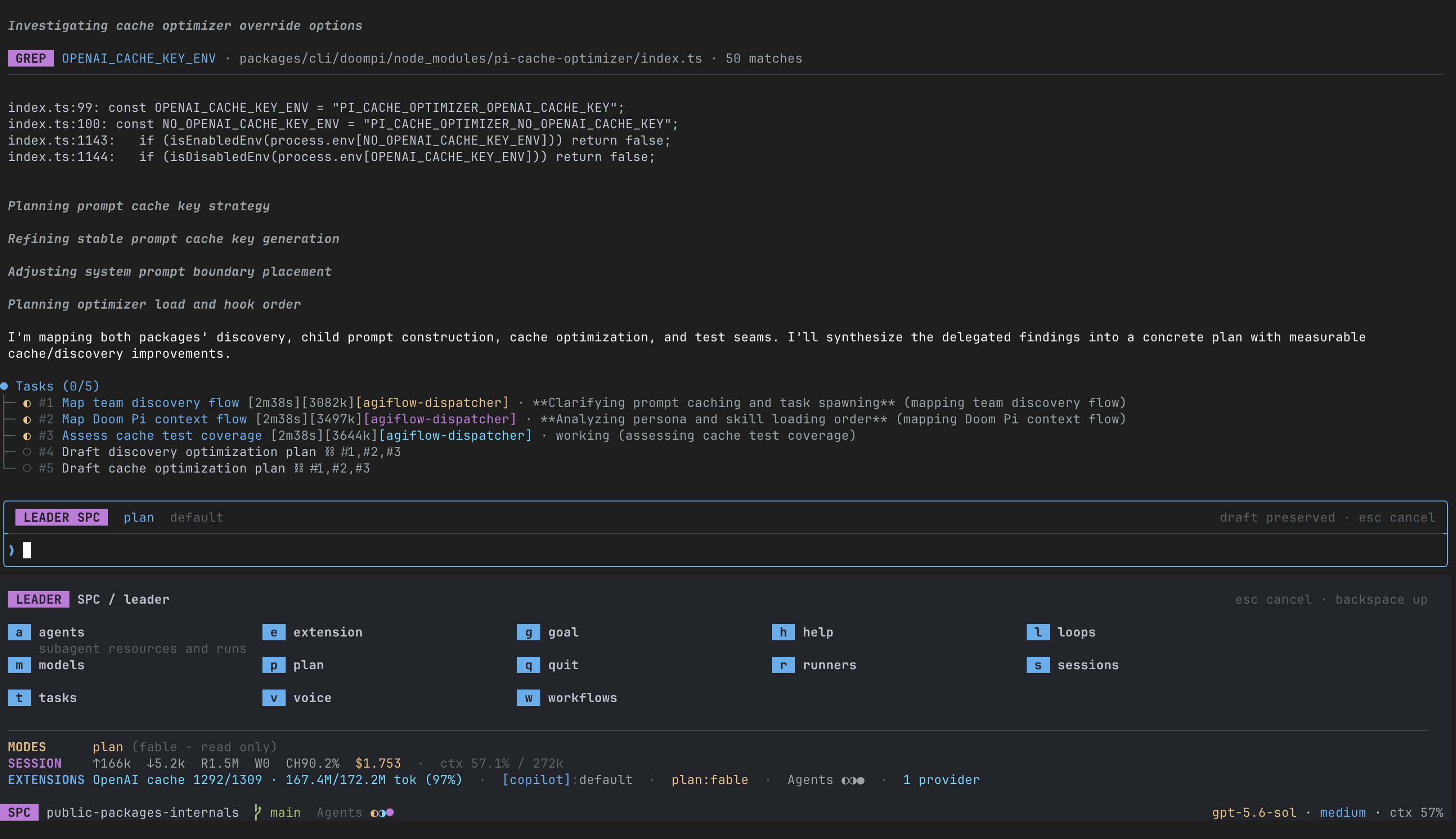1456x839 pixels.
Task: Click the agent status dots in bottom bar
Action: (x=382, y=812)
